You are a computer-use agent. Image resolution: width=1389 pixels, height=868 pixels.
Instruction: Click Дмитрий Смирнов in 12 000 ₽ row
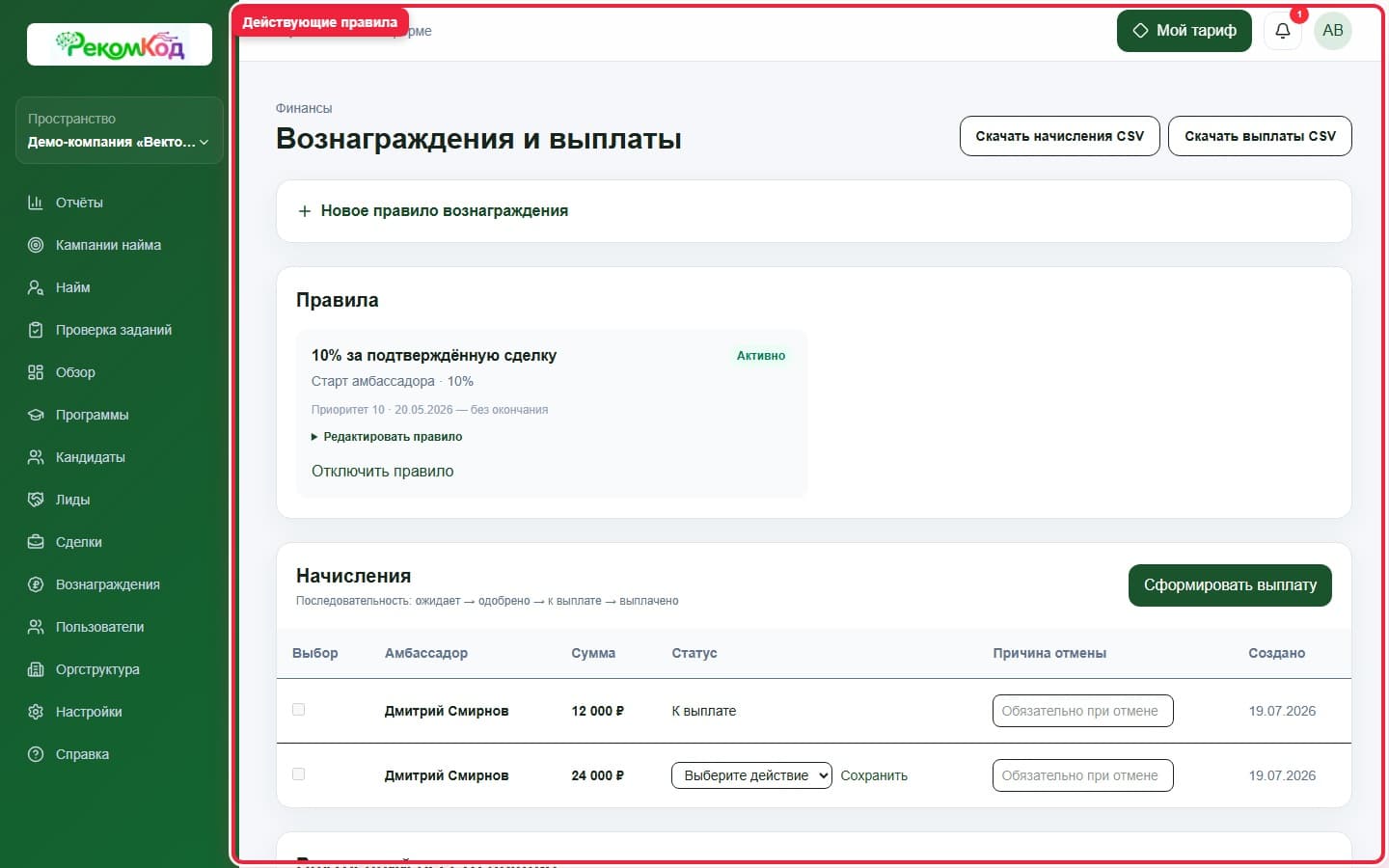point(447,711)
